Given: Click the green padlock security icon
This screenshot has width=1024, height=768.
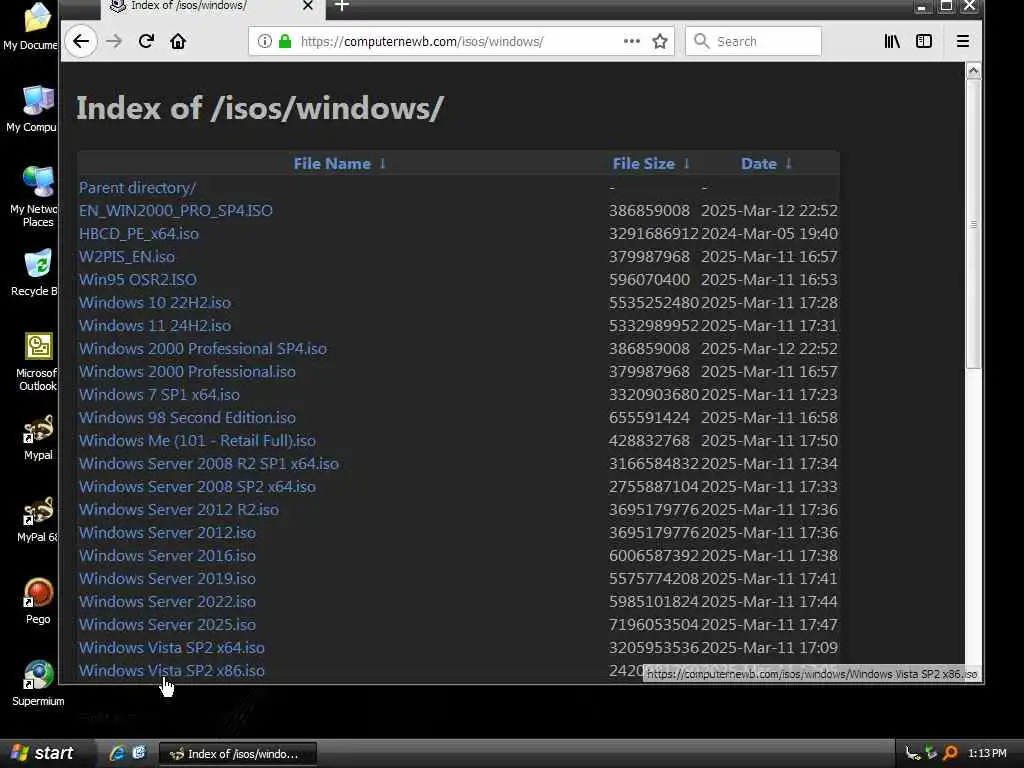Looking at the screenshot, I should (285, 41).
